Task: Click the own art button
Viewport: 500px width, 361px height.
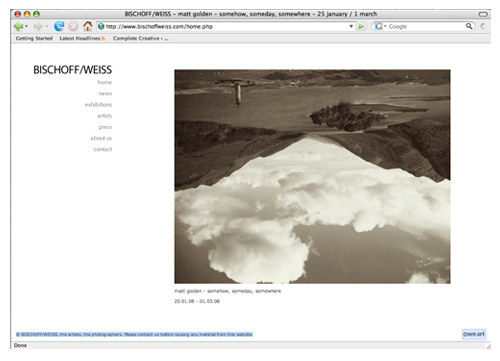Action: (474, 334)
